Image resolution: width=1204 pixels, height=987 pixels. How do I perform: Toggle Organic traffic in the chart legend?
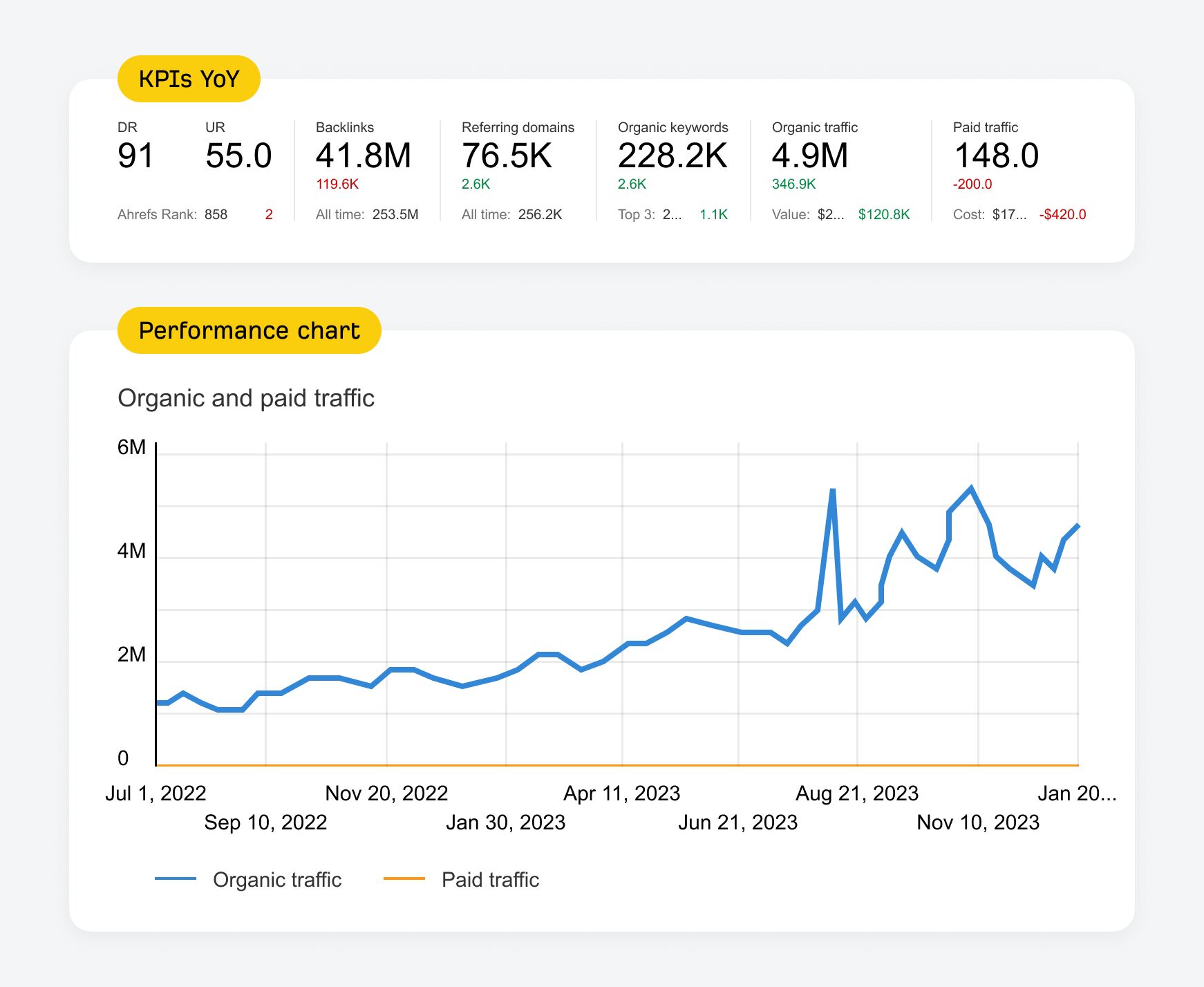(x=276, y=879)
